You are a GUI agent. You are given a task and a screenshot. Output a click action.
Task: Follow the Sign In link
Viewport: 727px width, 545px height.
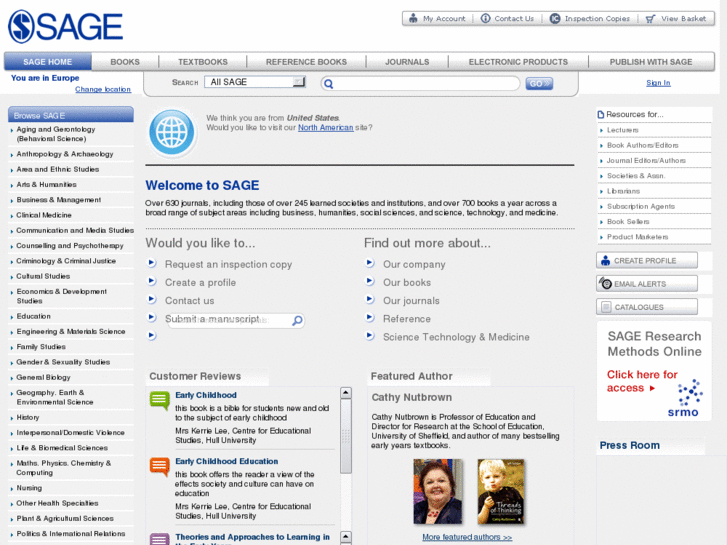pyautogui.click(x=658, y=83)
